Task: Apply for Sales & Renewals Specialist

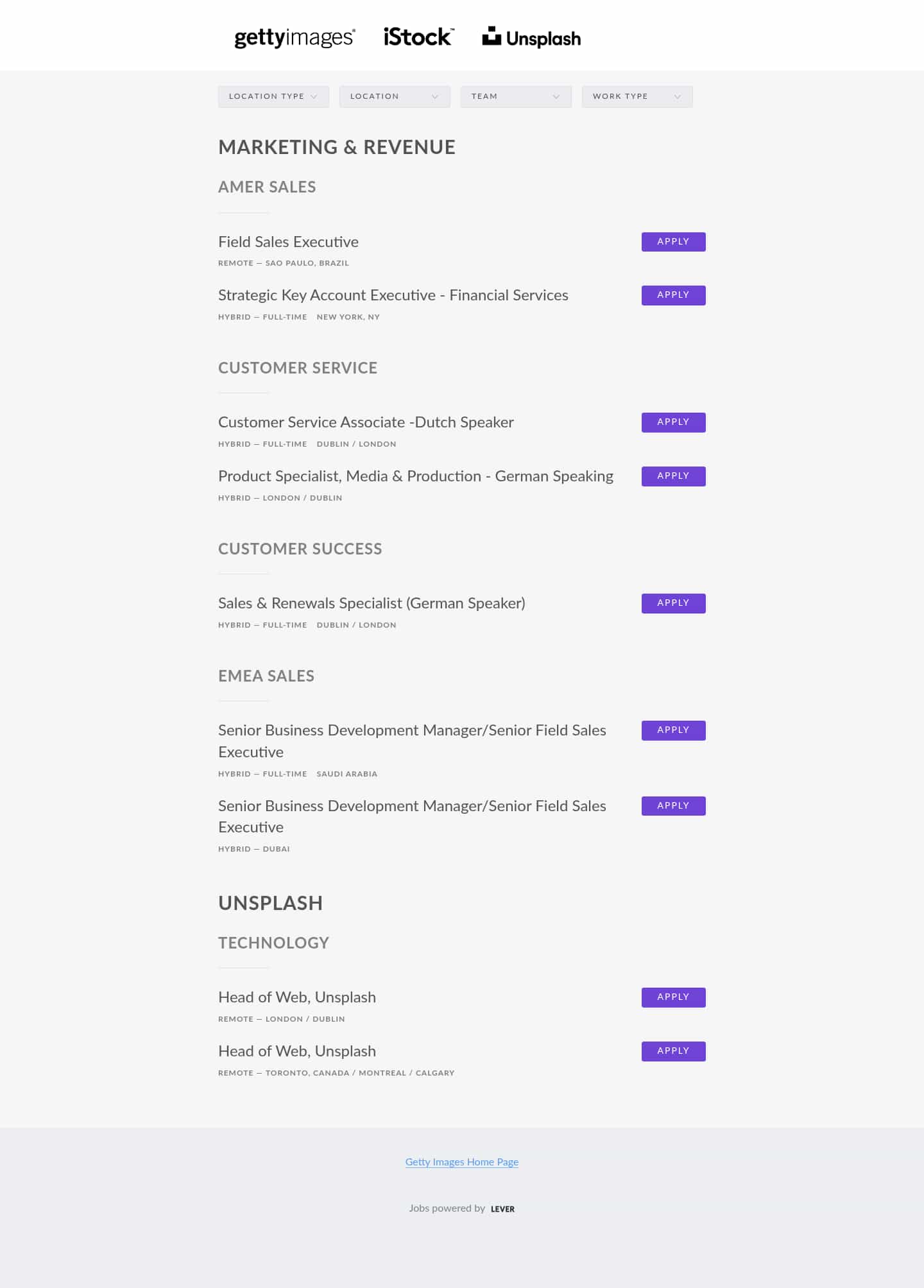Action: (673, 603)
